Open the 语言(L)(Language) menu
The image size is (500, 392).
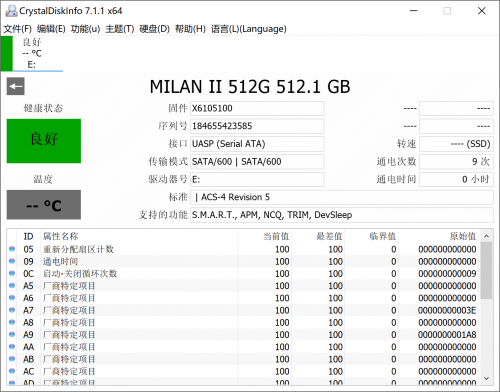[249, 29]
